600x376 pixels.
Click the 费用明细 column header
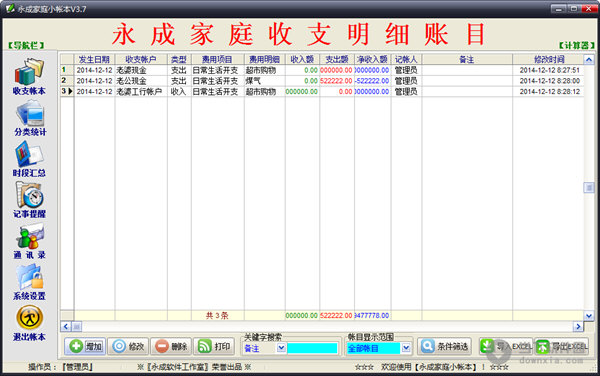pos(264,59)
